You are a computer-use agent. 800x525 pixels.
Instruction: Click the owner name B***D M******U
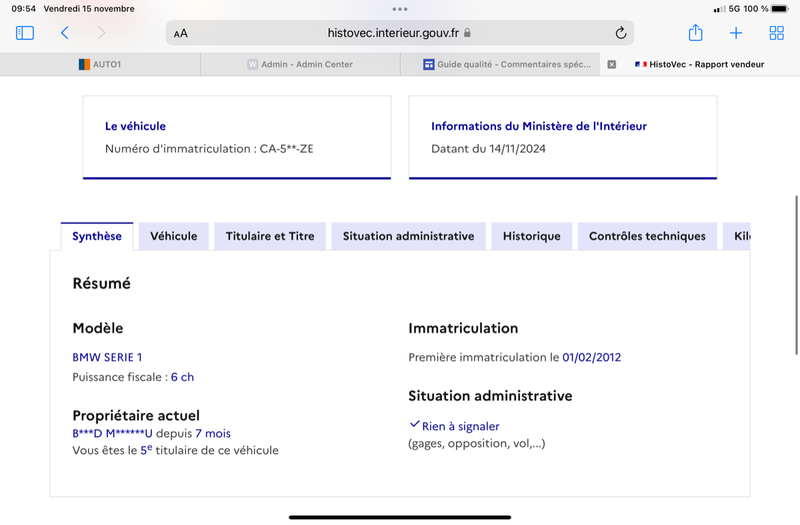[112, 433]
